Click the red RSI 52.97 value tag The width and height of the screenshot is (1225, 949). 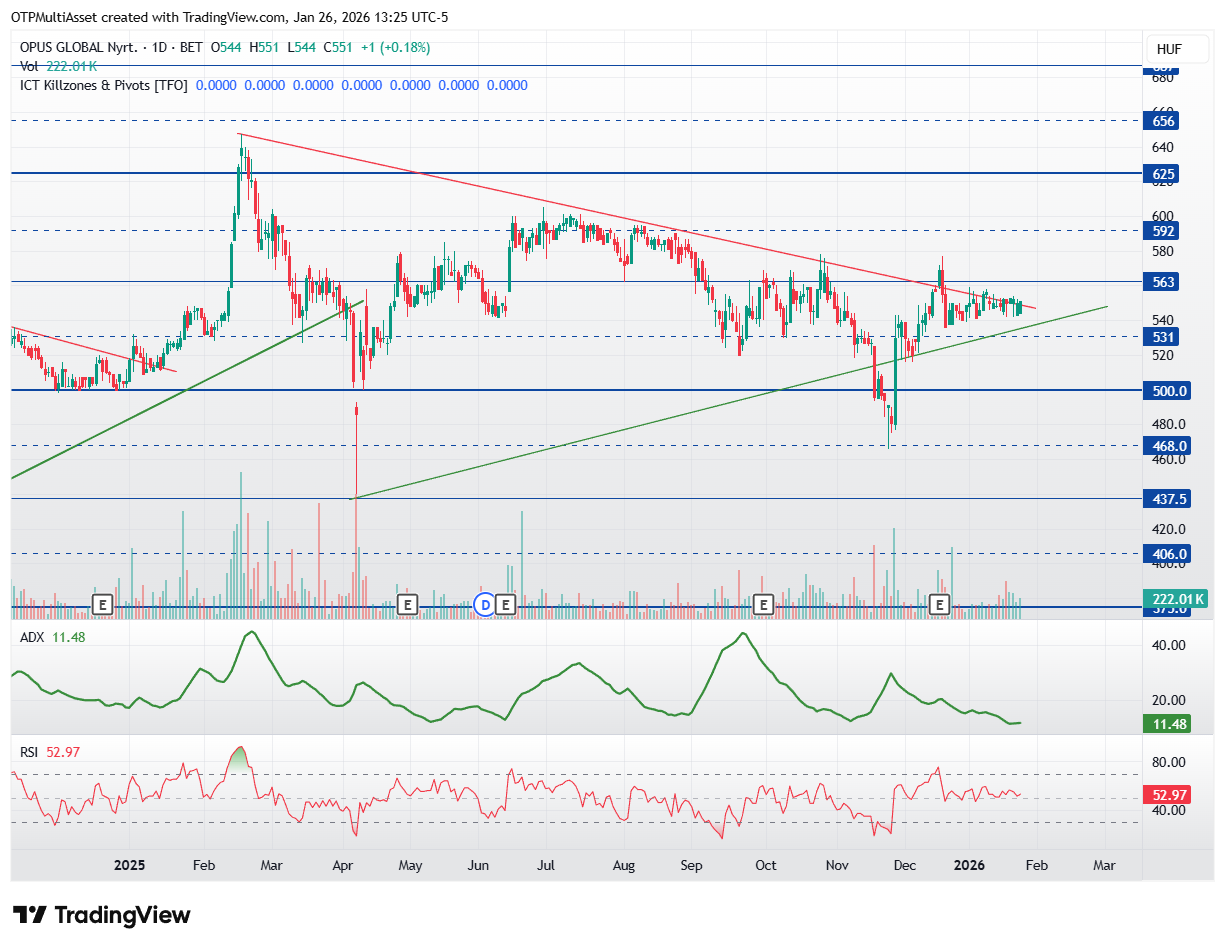coord(1167,795)
